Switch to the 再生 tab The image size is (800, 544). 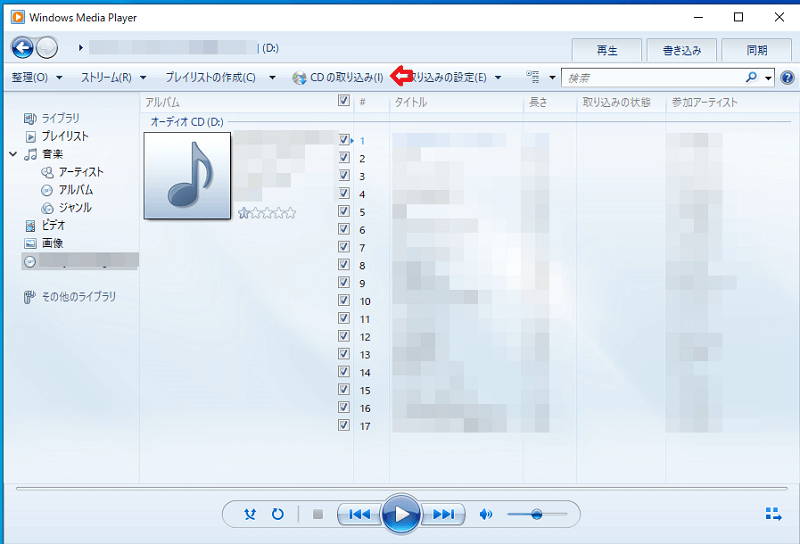607,50
